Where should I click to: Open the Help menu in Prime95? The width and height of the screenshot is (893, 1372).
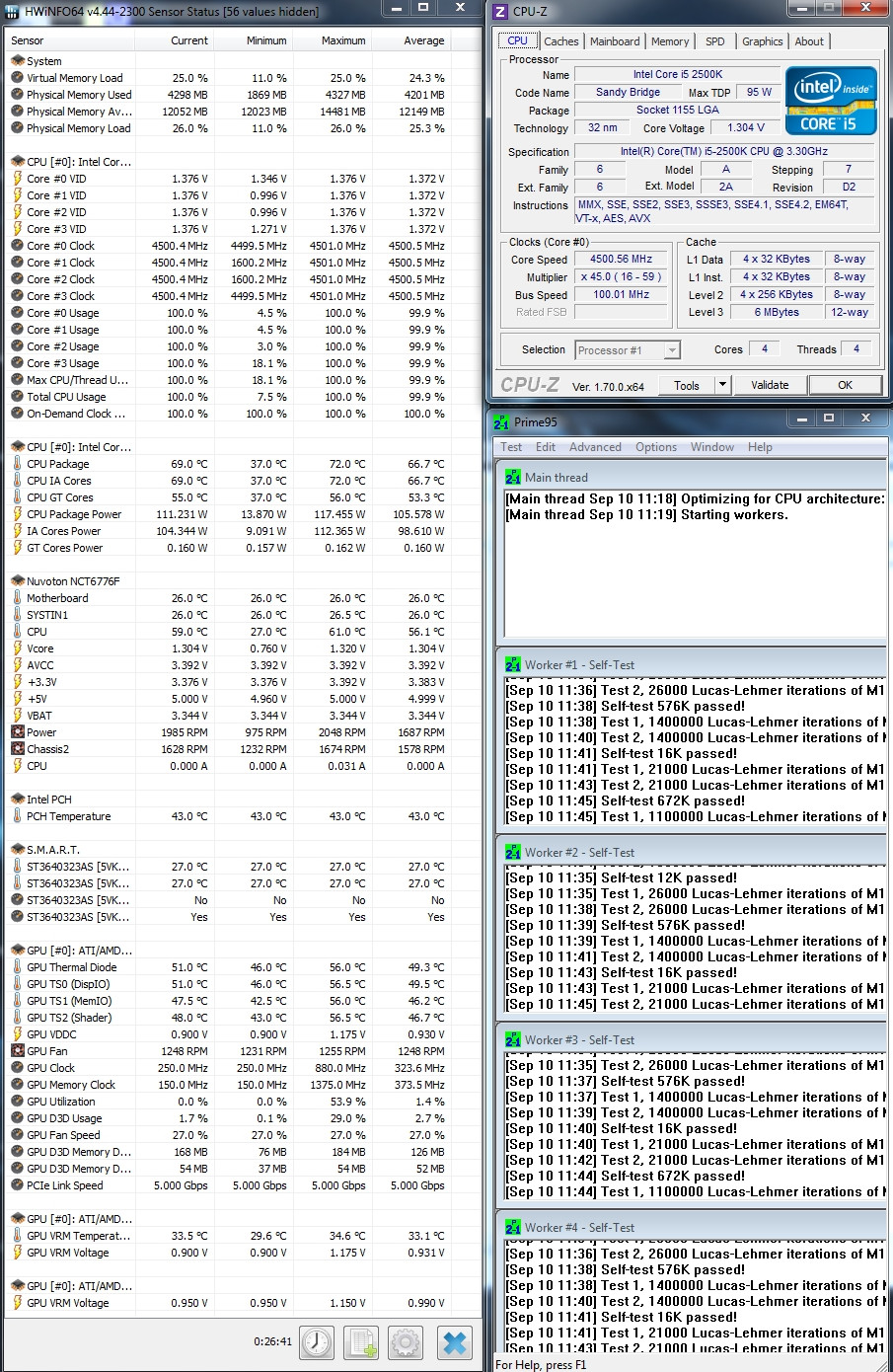click(x=760, y=447)
